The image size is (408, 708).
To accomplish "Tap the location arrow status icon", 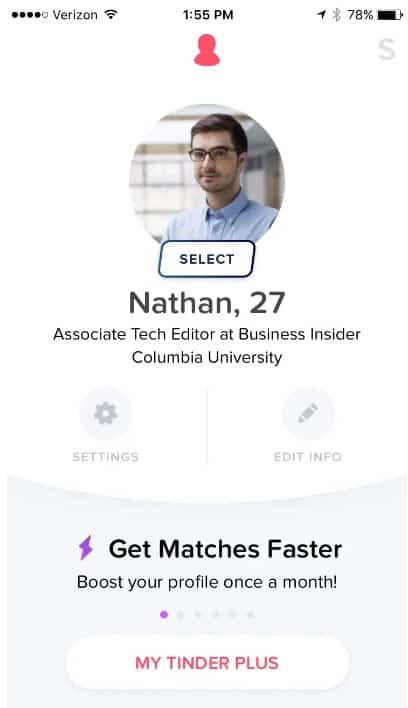I will 322,15.
